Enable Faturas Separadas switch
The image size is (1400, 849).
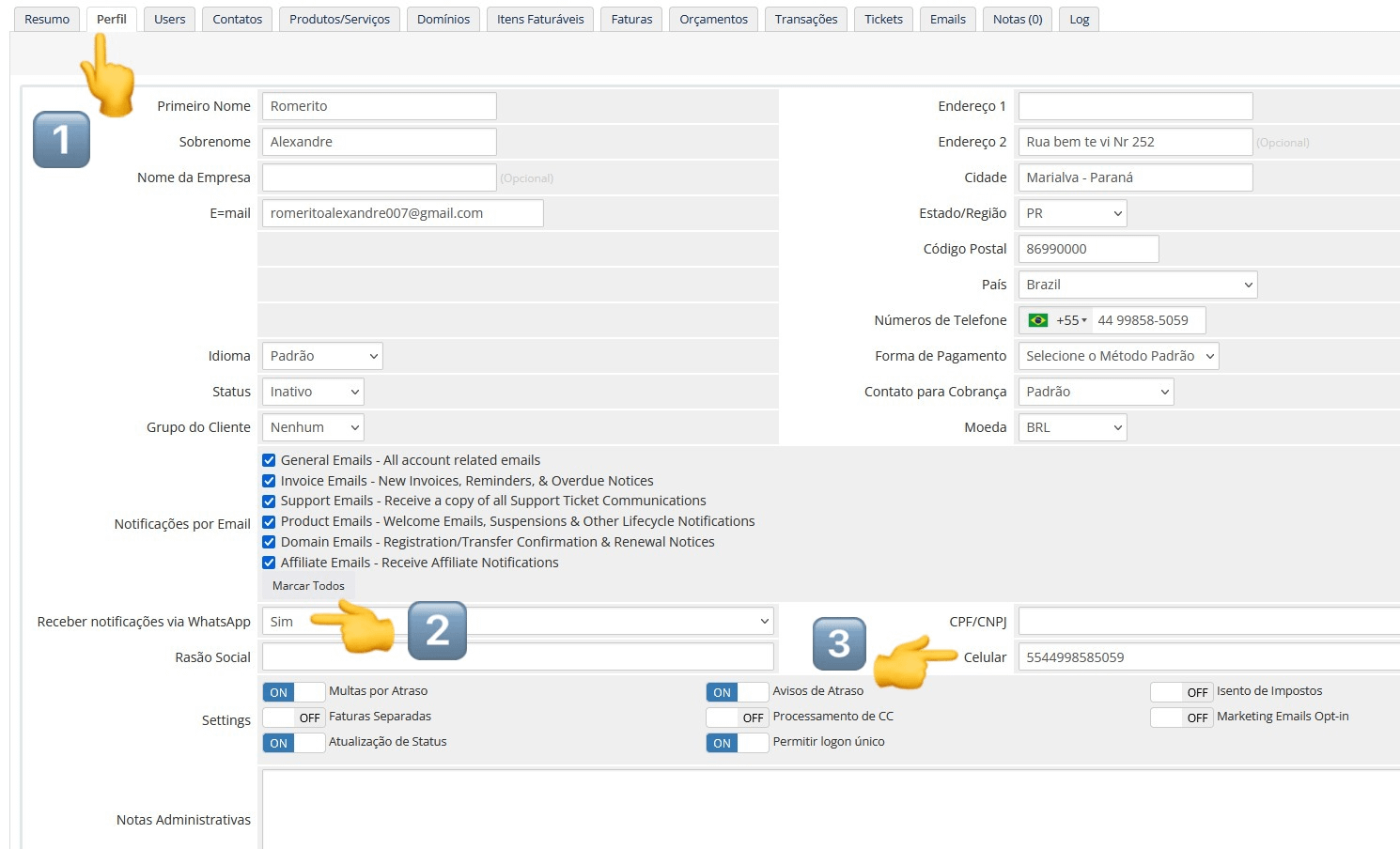293,718
